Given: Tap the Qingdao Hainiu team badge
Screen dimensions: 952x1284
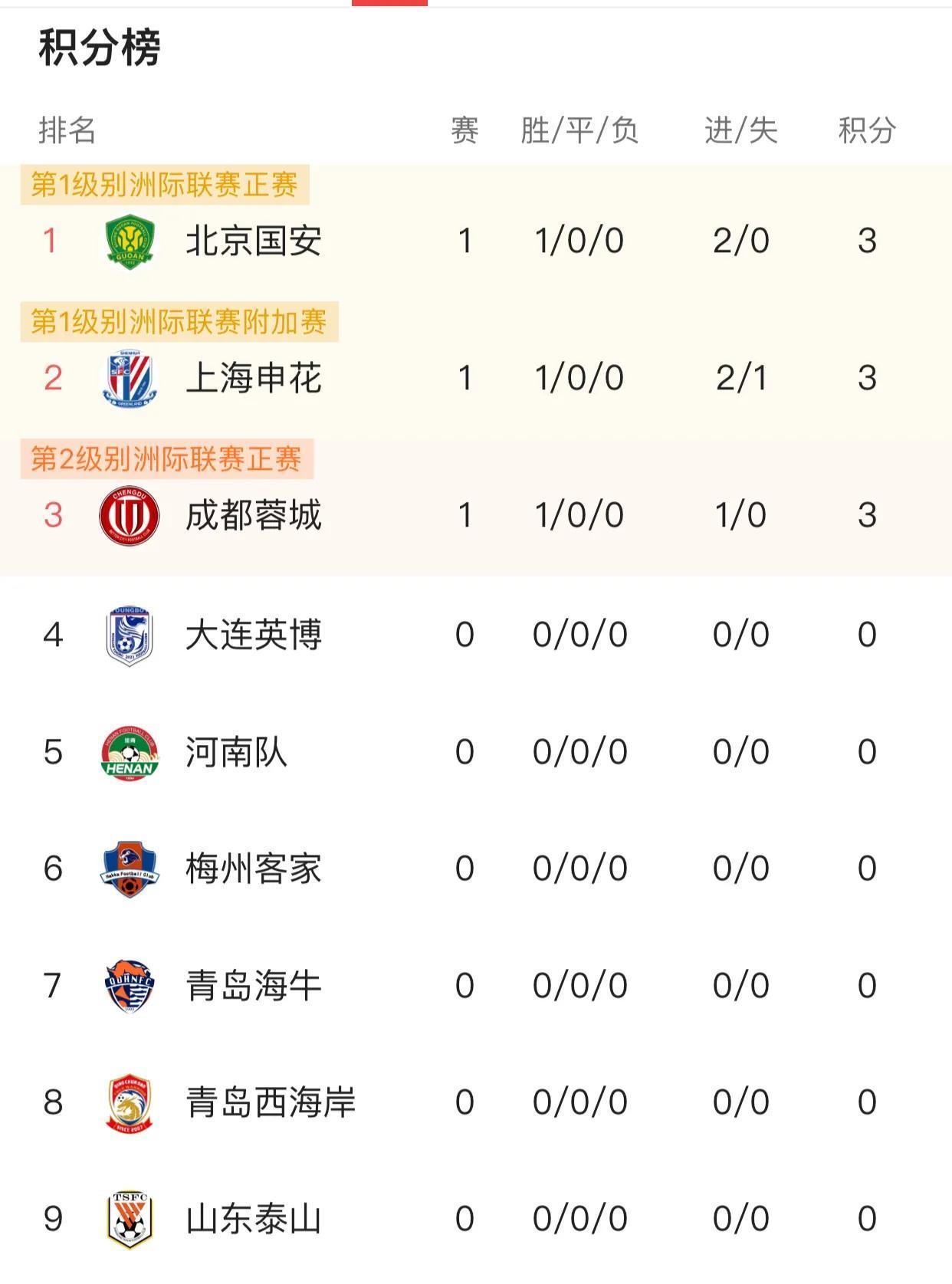Looking at the screenshot, I should (x=130, y=986).
